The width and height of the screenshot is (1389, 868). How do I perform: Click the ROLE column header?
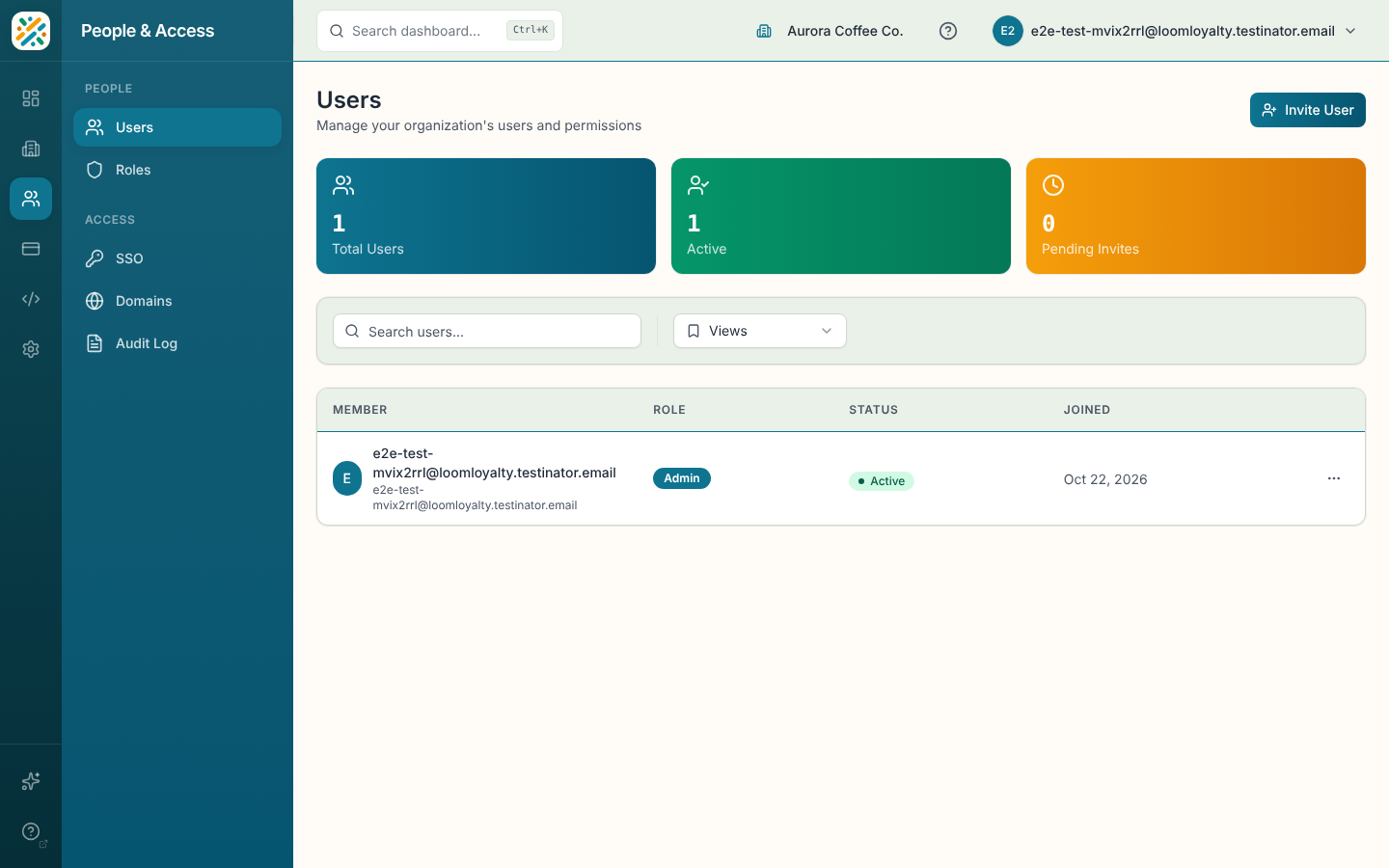669,410
